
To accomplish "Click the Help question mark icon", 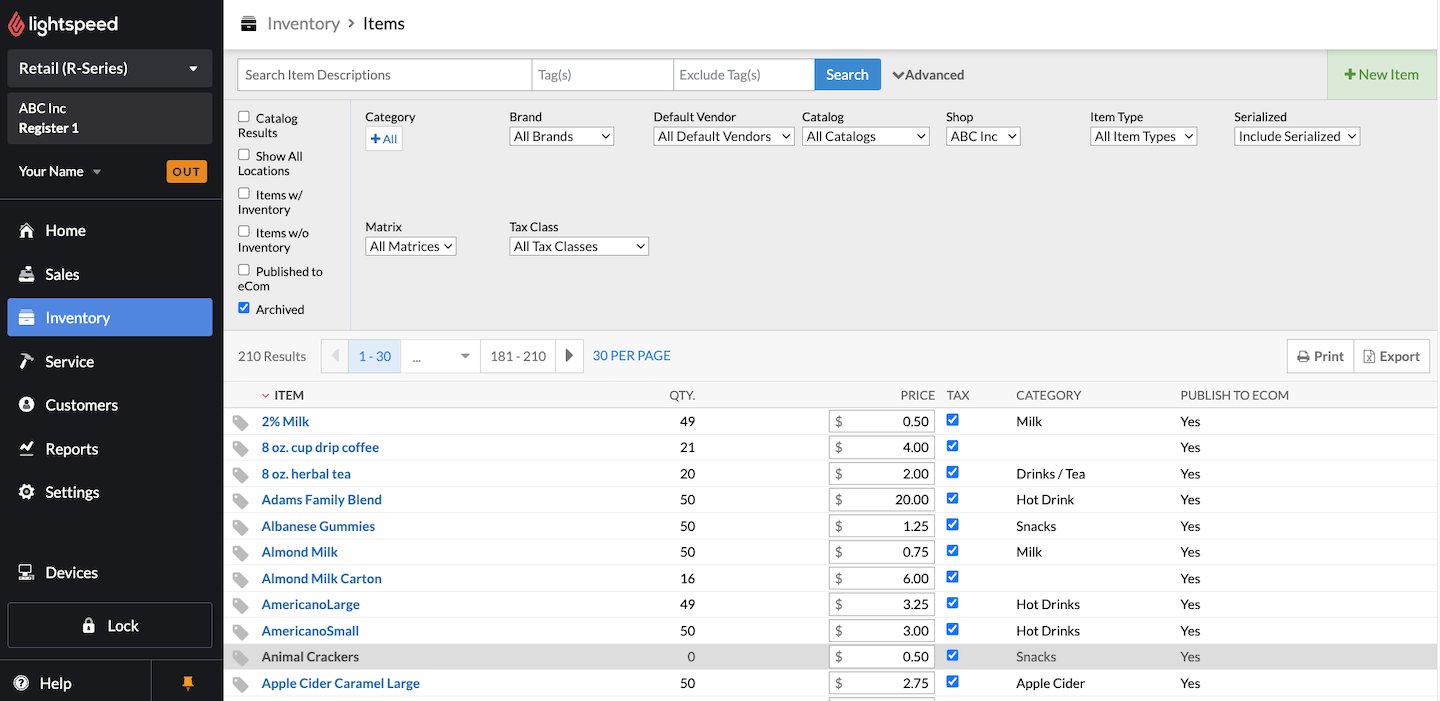I will click(x=21, y=683).
